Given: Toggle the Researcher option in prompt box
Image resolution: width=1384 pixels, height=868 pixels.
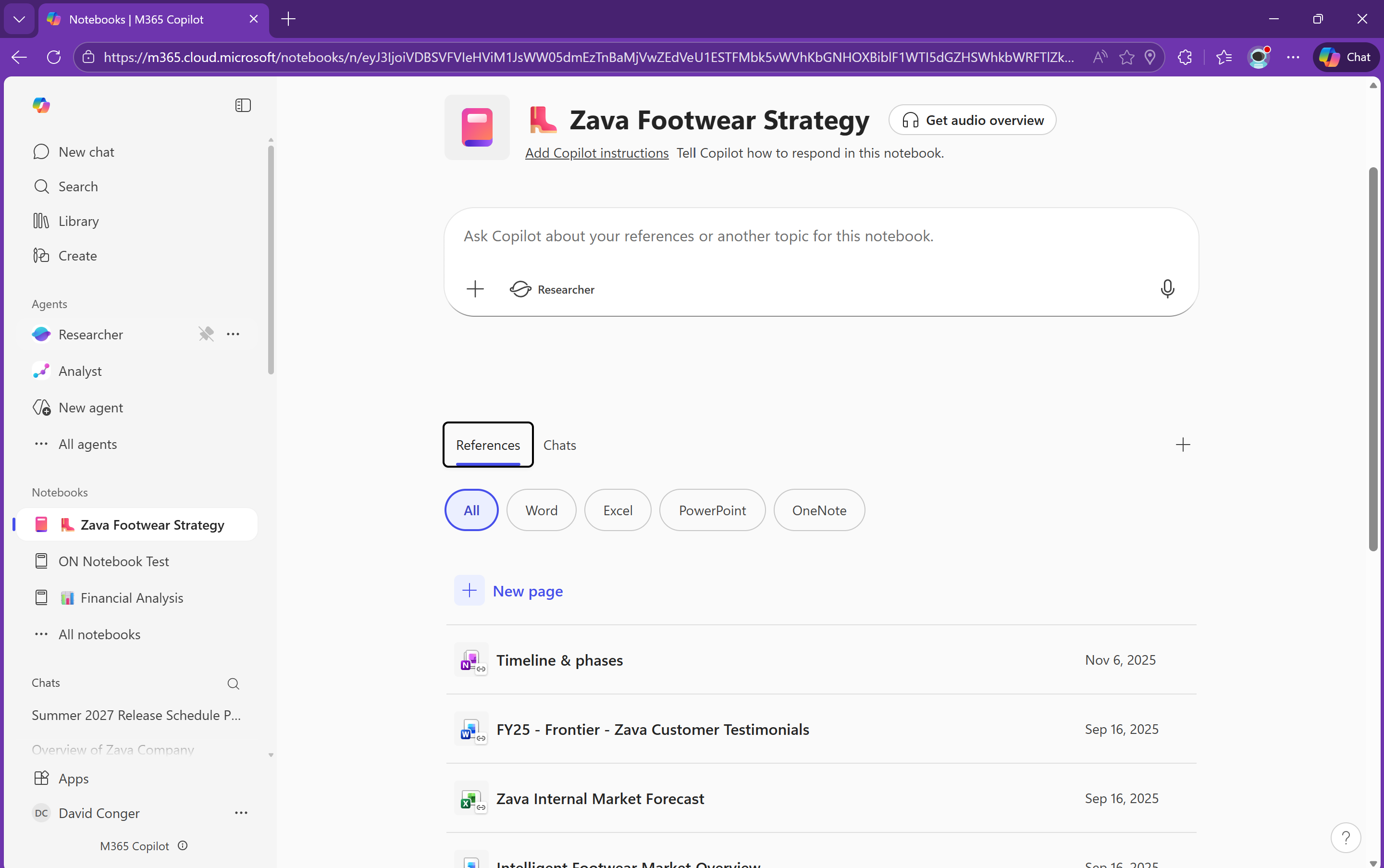Looking at the screenshot, I should (x=552, y=289).
